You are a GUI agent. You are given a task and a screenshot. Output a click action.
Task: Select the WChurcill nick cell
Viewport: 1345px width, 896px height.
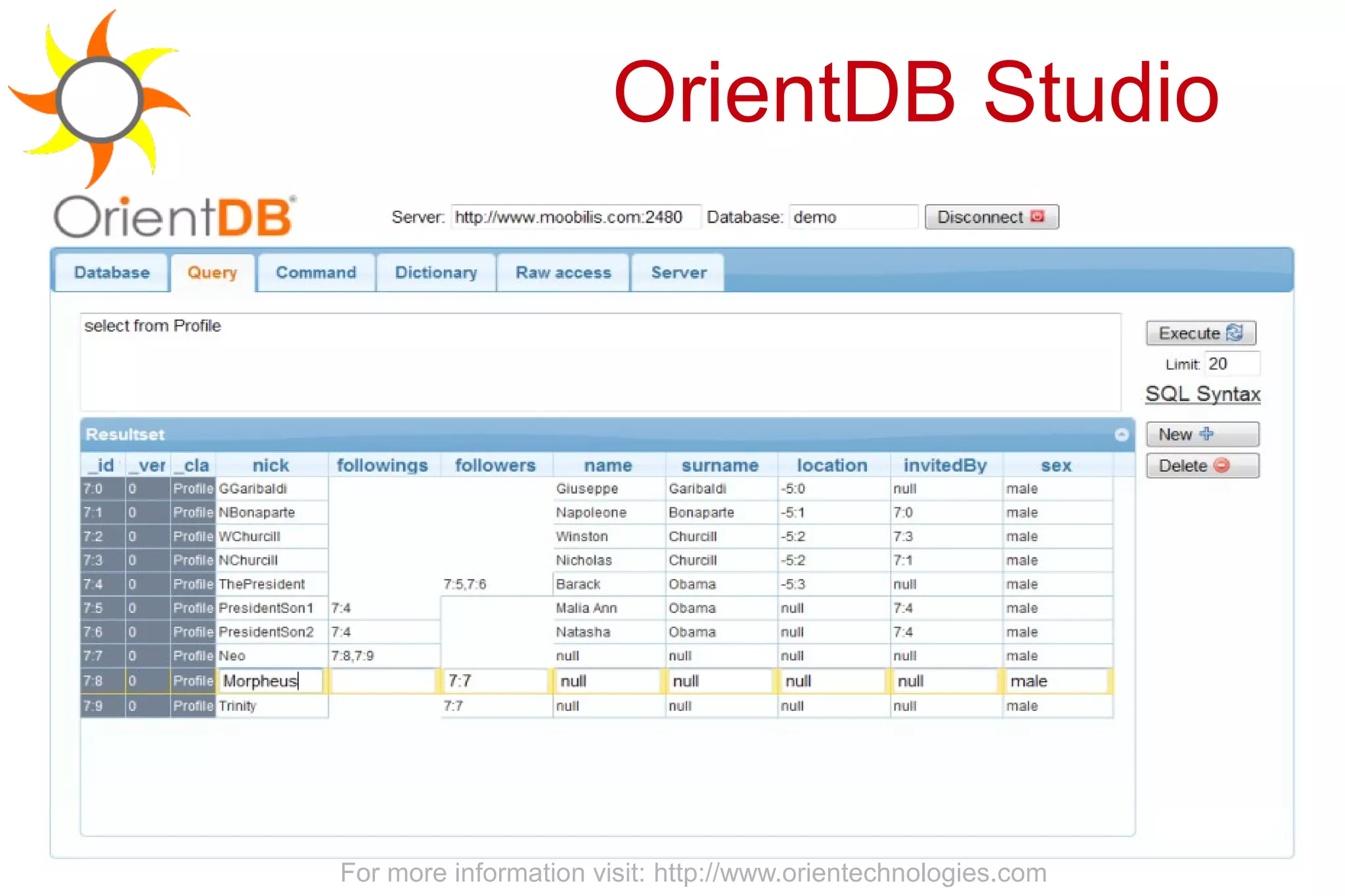point(271,536)
